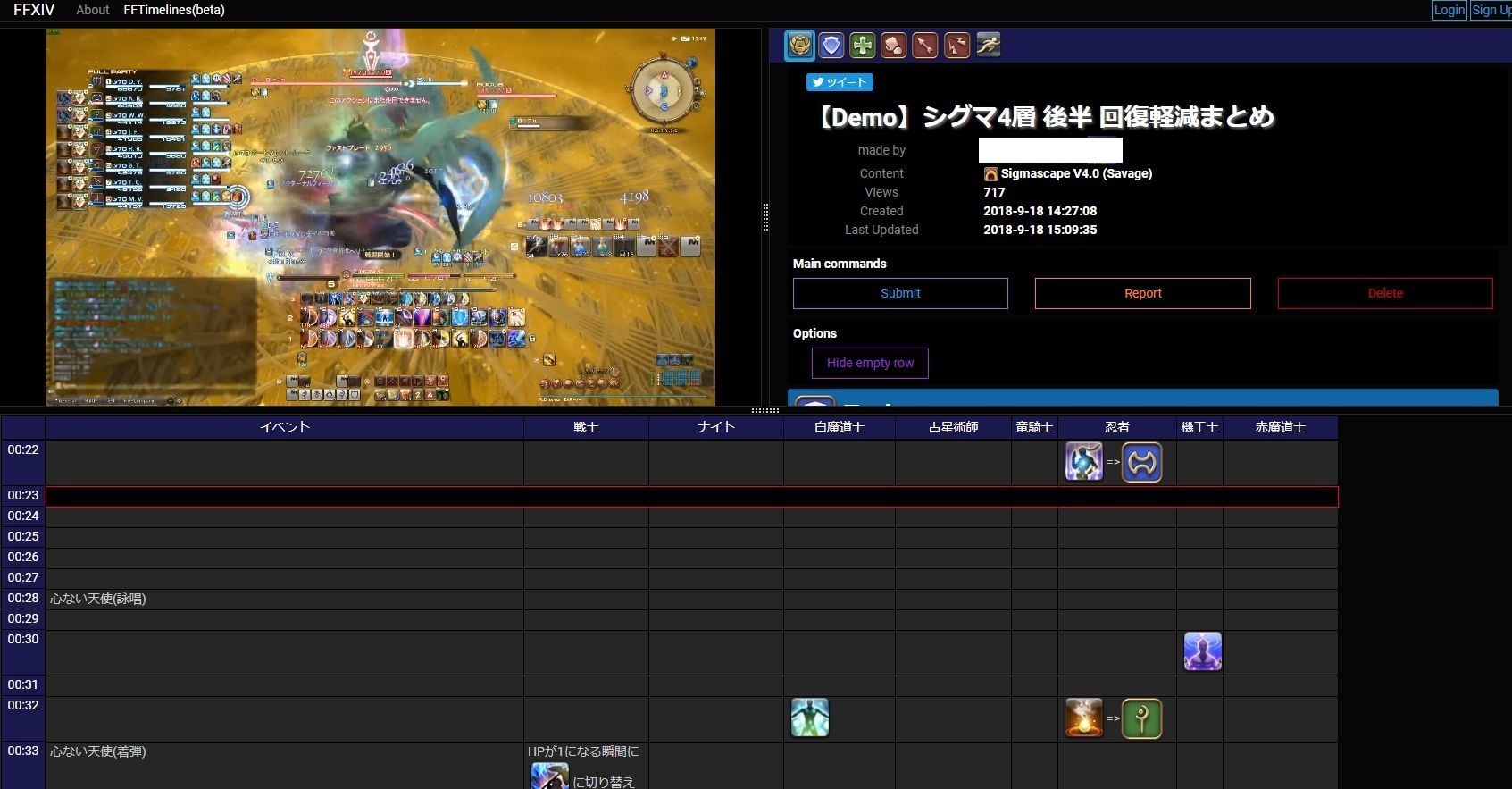Image resolution: width=1512 pixels, height=789 pixels.
Task: Jump to the 00:28 timeline row
Action: [x=23, y=598]
